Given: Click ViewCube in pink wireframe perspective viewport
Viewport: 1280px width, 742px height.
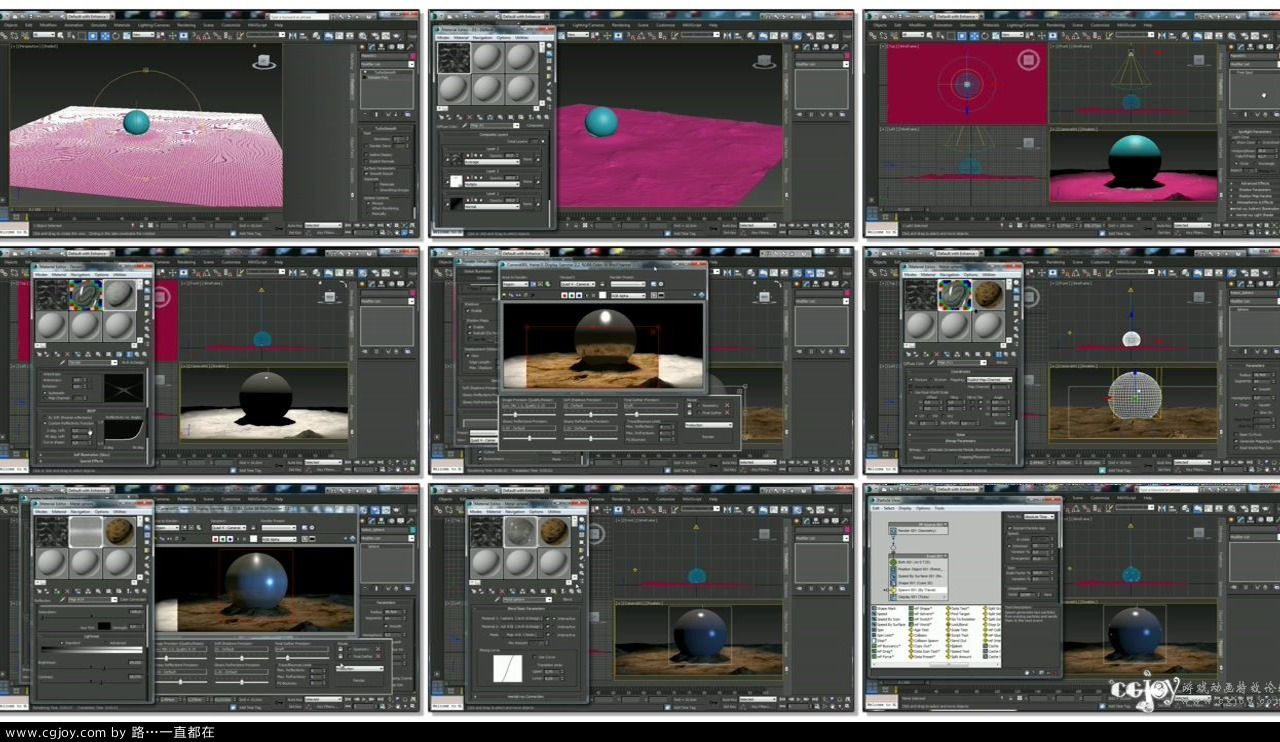Looking at the screenshot, I should 264,62.
